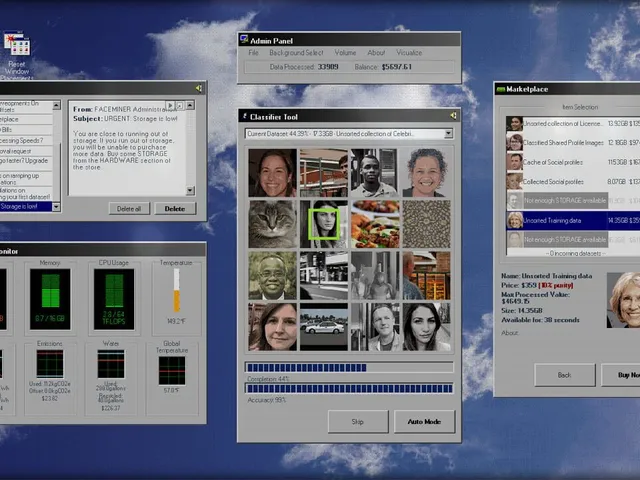The image size is (640, 480).
Task: Select 'Classified Shared Profile Images' item
Action: (x=573, y=142)
